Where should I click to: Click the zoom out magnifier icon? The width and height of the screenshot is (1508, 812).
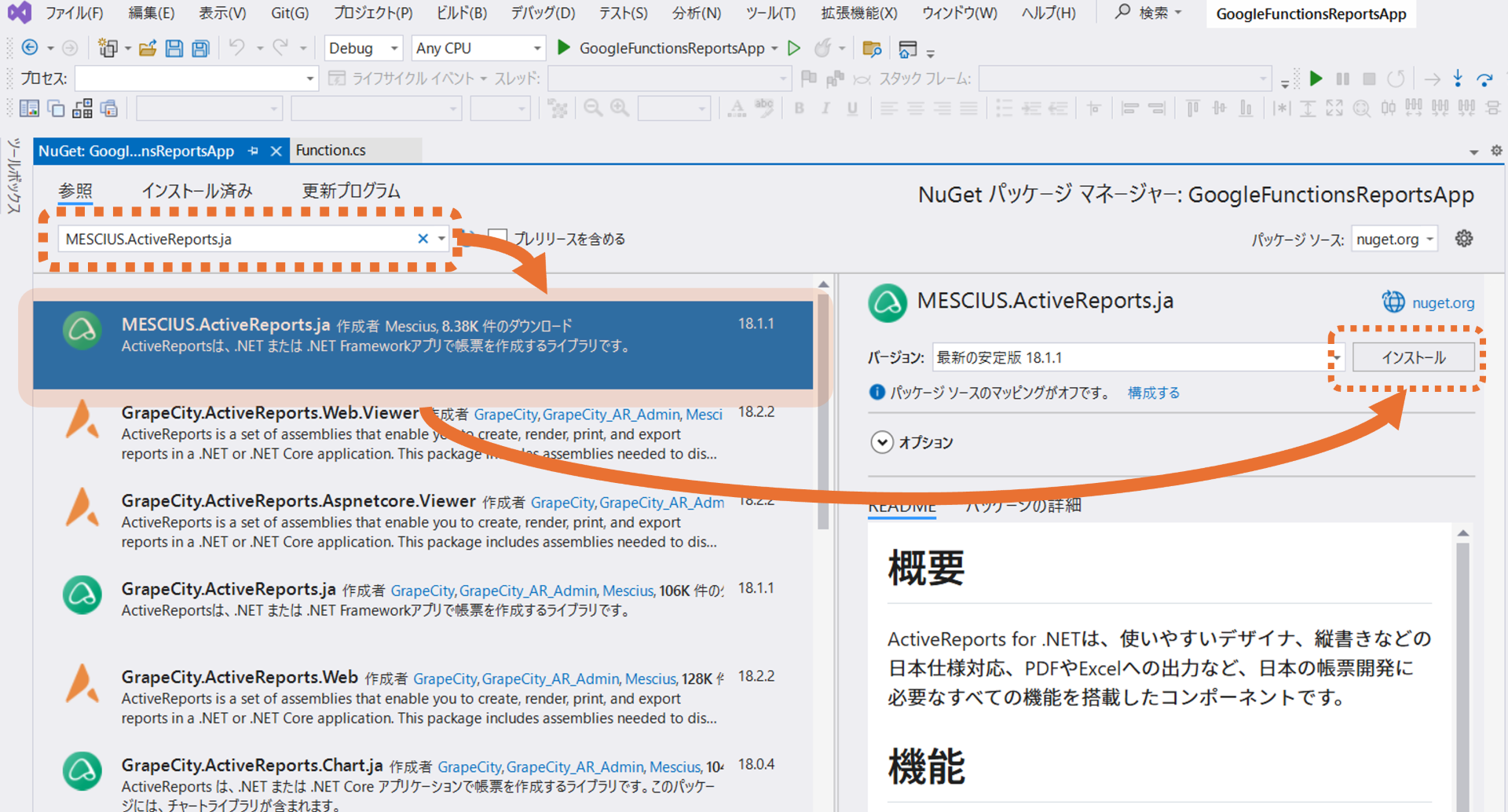coord(593,108)
